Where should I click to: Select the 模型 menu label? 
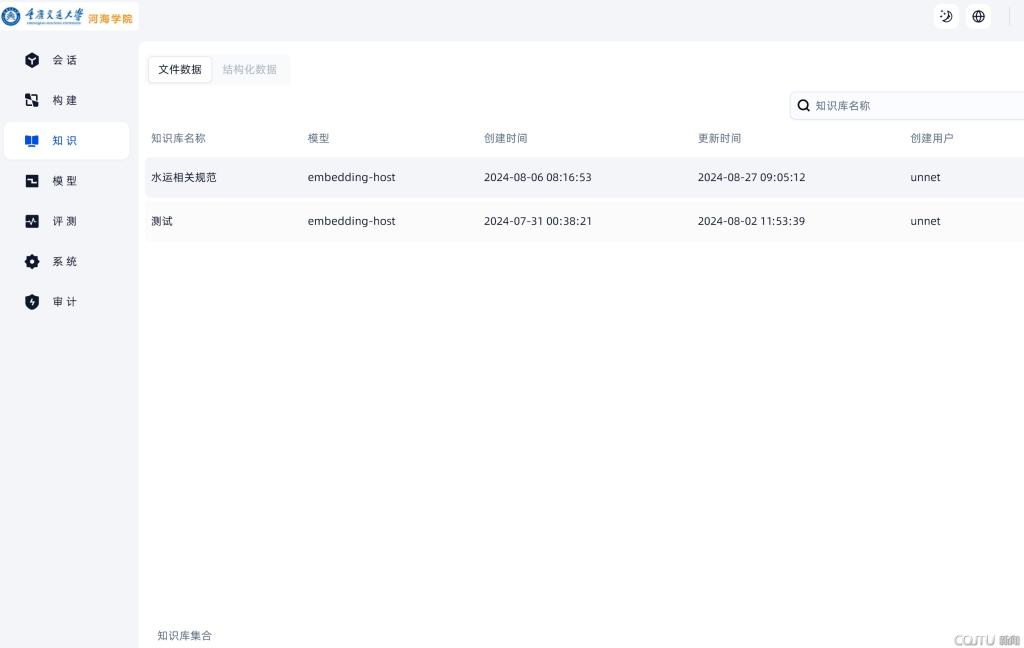pyautogui.click(x=65, y=181)
